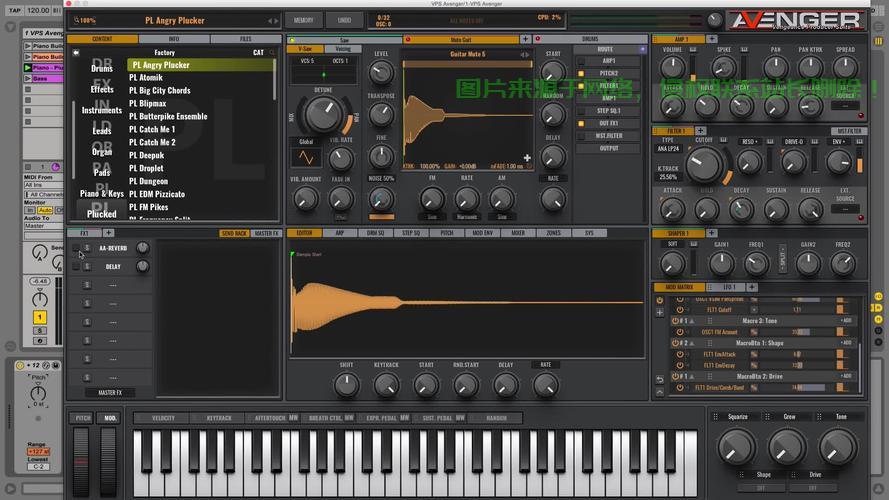This screenshot has width=889, height=500.
Task: Click SPLIT button in shaper section
Action: (x=782, y=259)
